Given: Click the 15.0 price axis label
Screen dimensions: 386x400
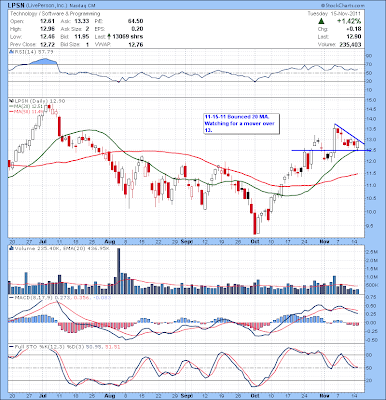Looking at the screenshot, I should (x=371, y=100).
